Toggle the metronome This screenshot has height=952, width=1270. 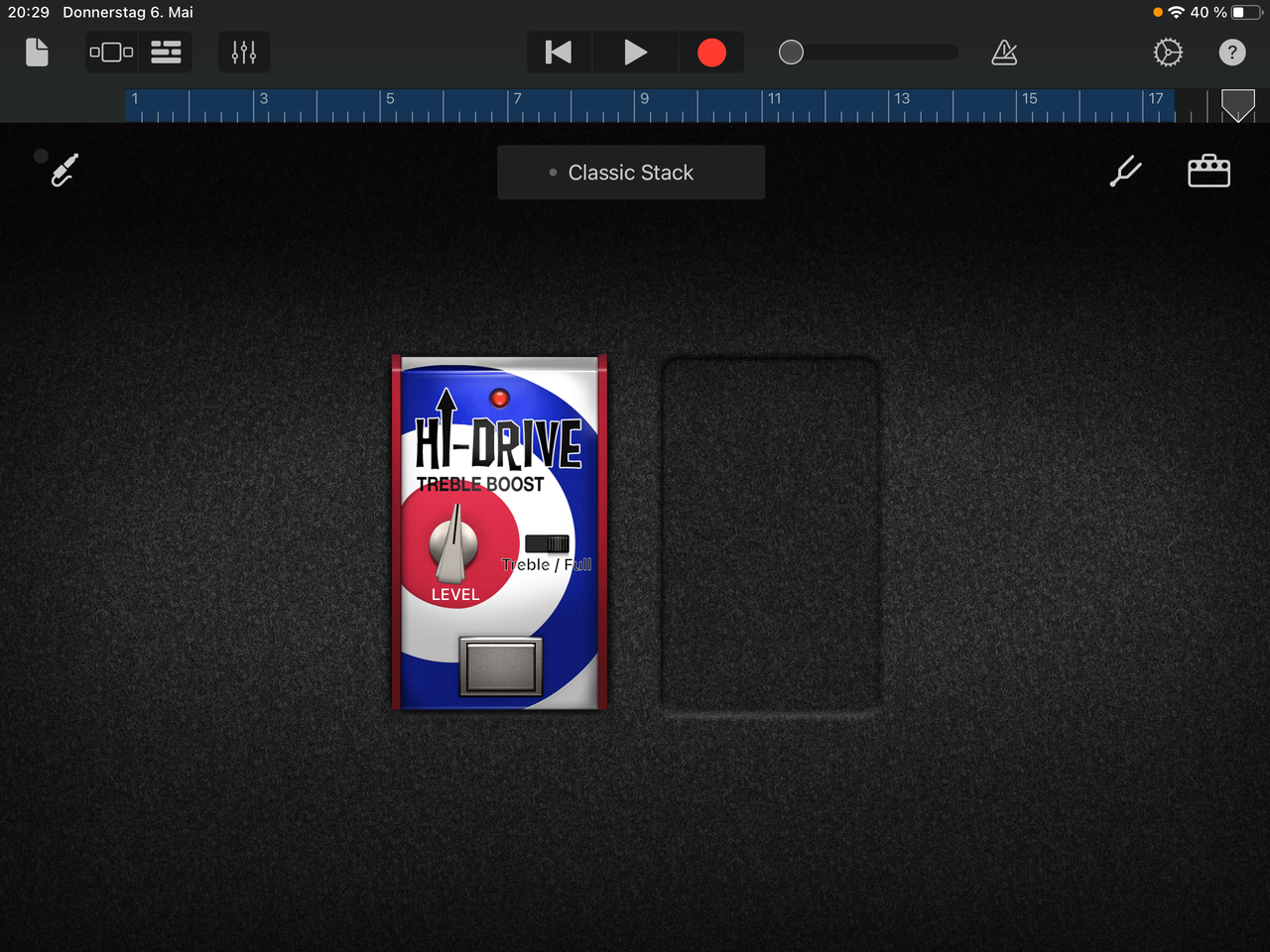(1004, 53)
